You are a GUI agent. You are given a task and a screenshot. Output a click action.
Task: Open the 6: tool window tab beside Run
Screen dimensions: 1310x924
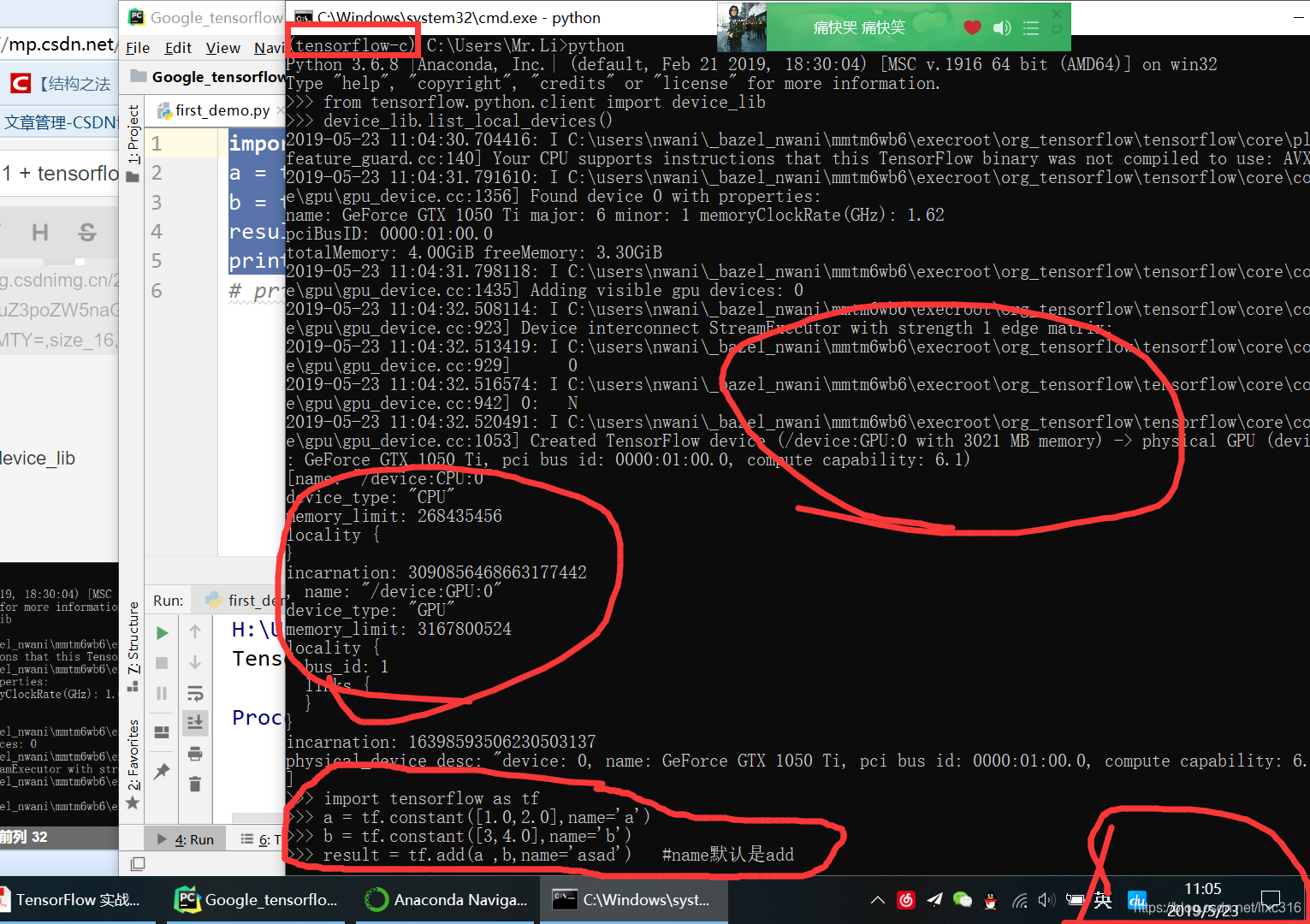point(262,839)
